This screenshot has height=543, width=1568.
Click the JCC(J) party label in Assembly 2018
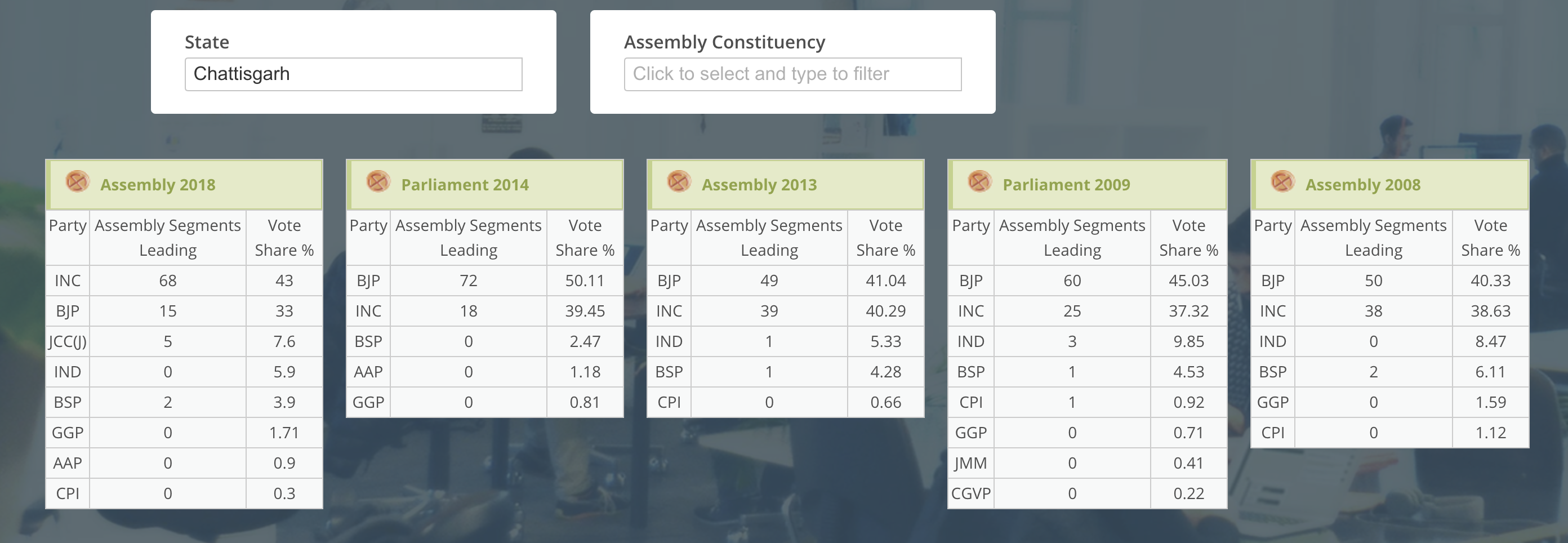tap(67, 341)
